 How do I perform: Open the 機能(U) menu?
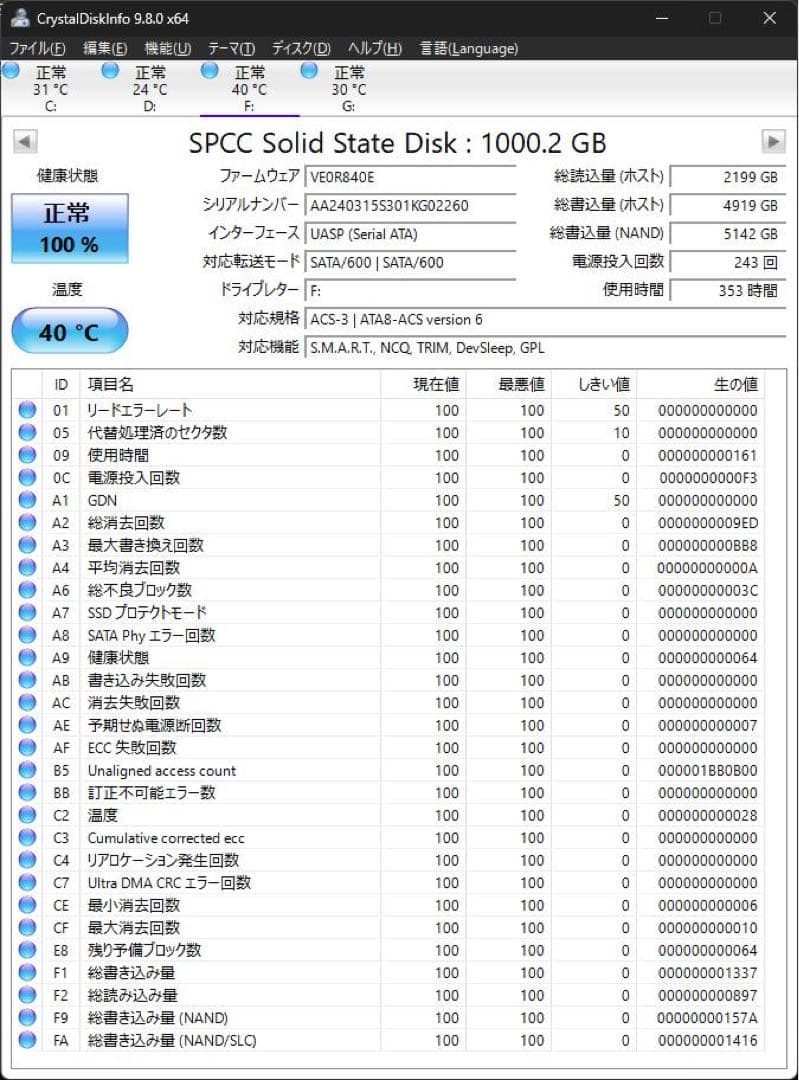(x=167, y=48)
